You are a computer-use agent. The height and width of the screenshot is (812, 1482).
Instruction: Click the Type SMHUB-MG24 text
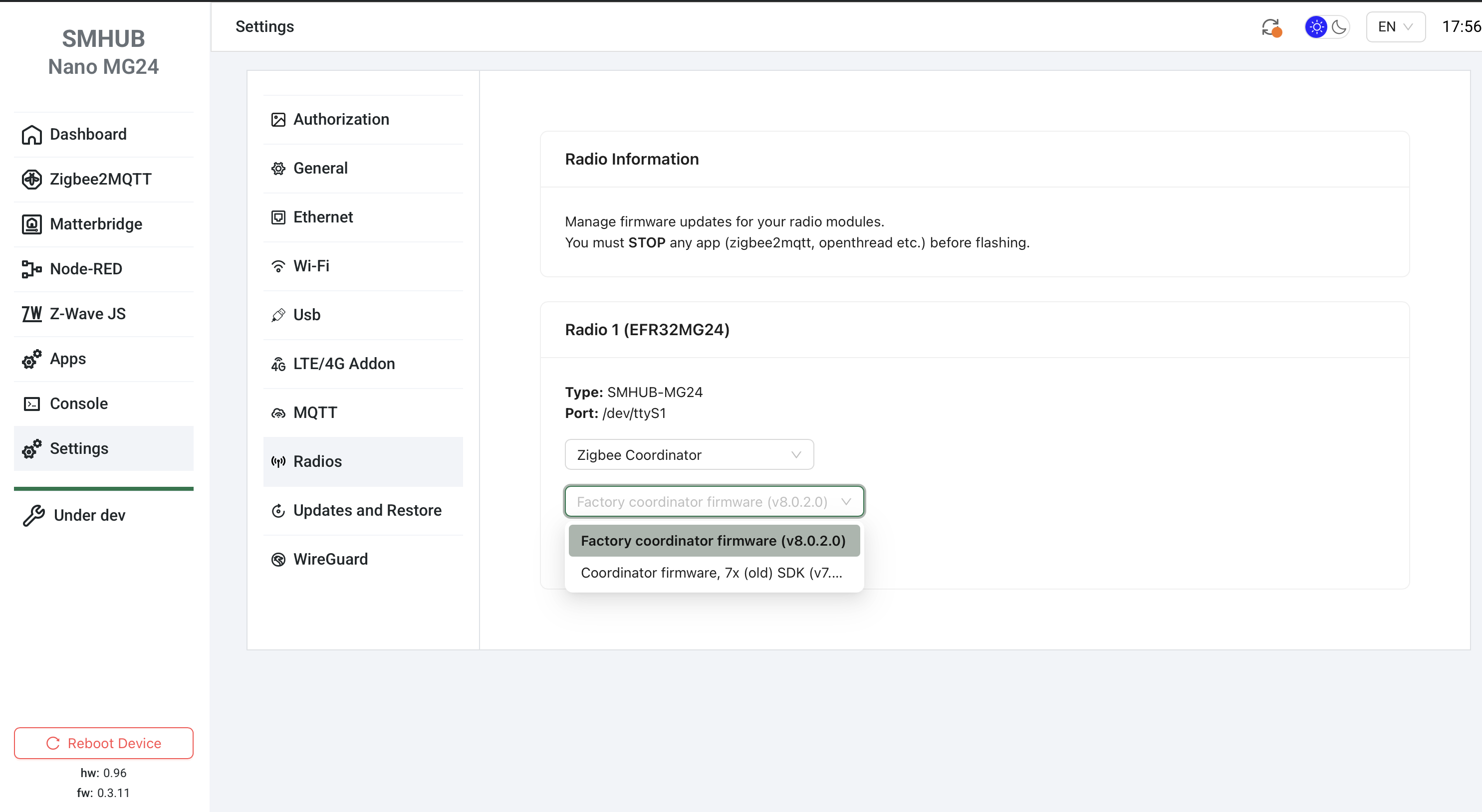(x=633, y=392)
